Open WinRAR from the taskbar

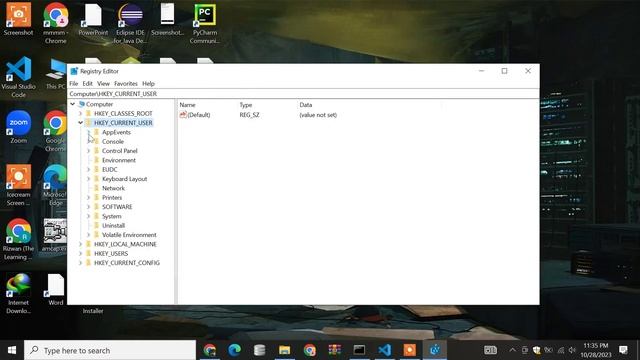tap(335, 350)
